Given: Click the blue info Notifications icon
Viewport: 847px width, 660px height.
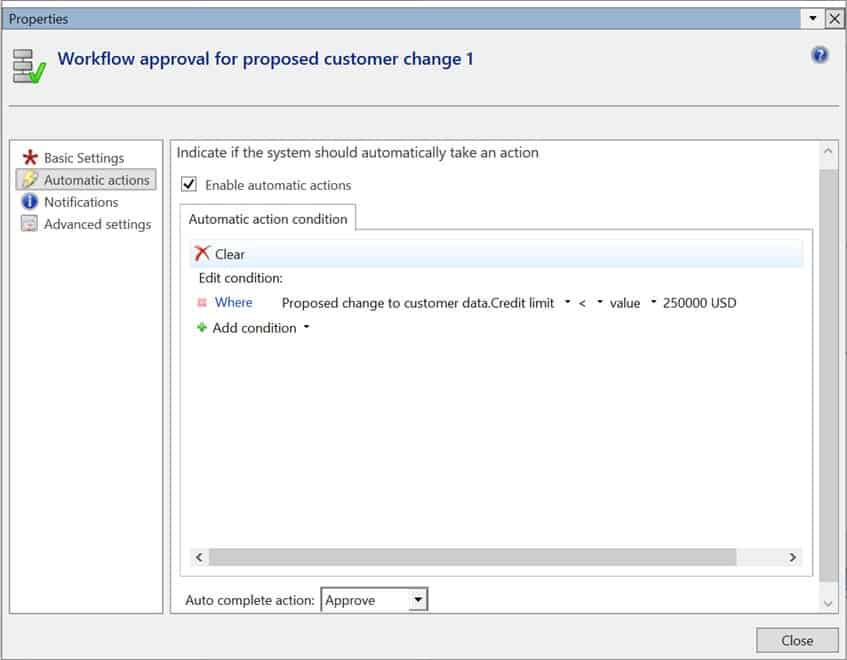Looking at the screenshot, I should coord(29,201).
